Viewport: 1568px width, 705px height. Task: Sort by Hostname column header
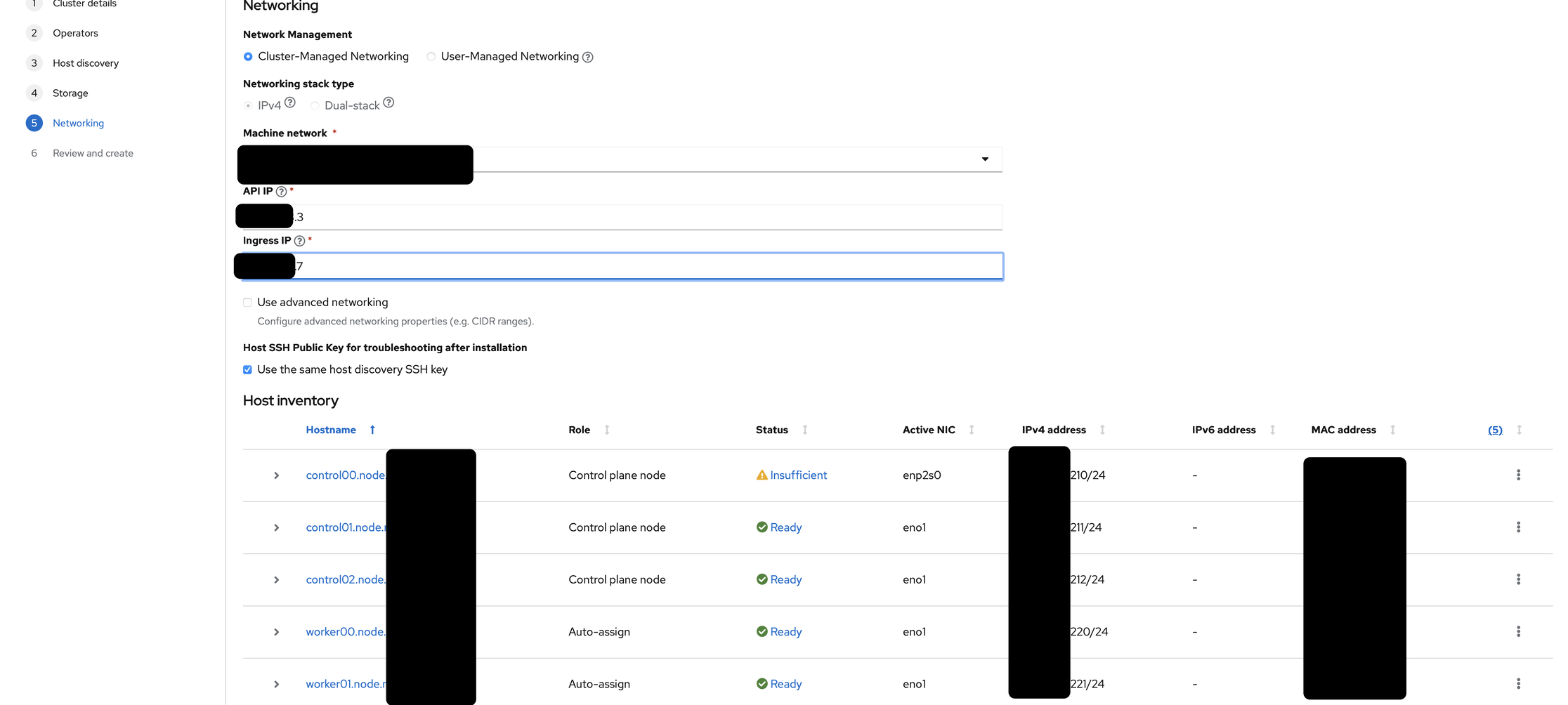(331, 430)
